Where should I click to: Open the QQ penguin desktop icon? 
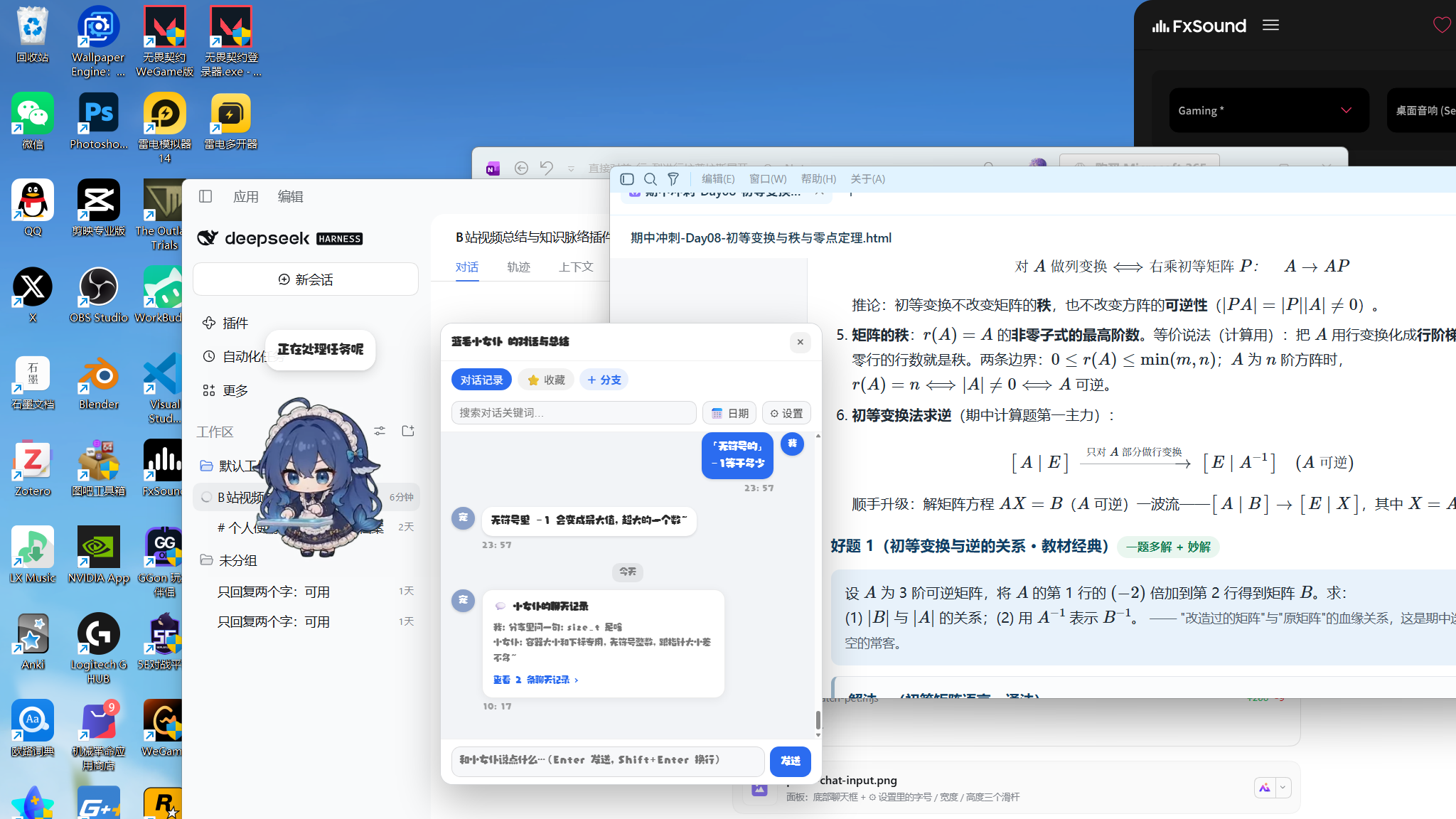33,208
